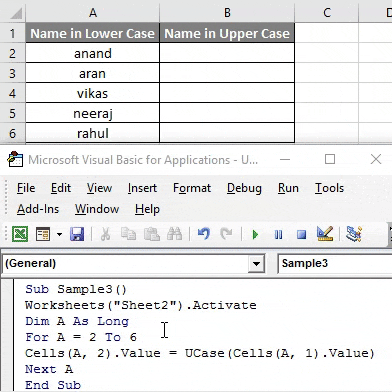
Task: Select the cell containing 'rahul'
Action: [93, 133]
